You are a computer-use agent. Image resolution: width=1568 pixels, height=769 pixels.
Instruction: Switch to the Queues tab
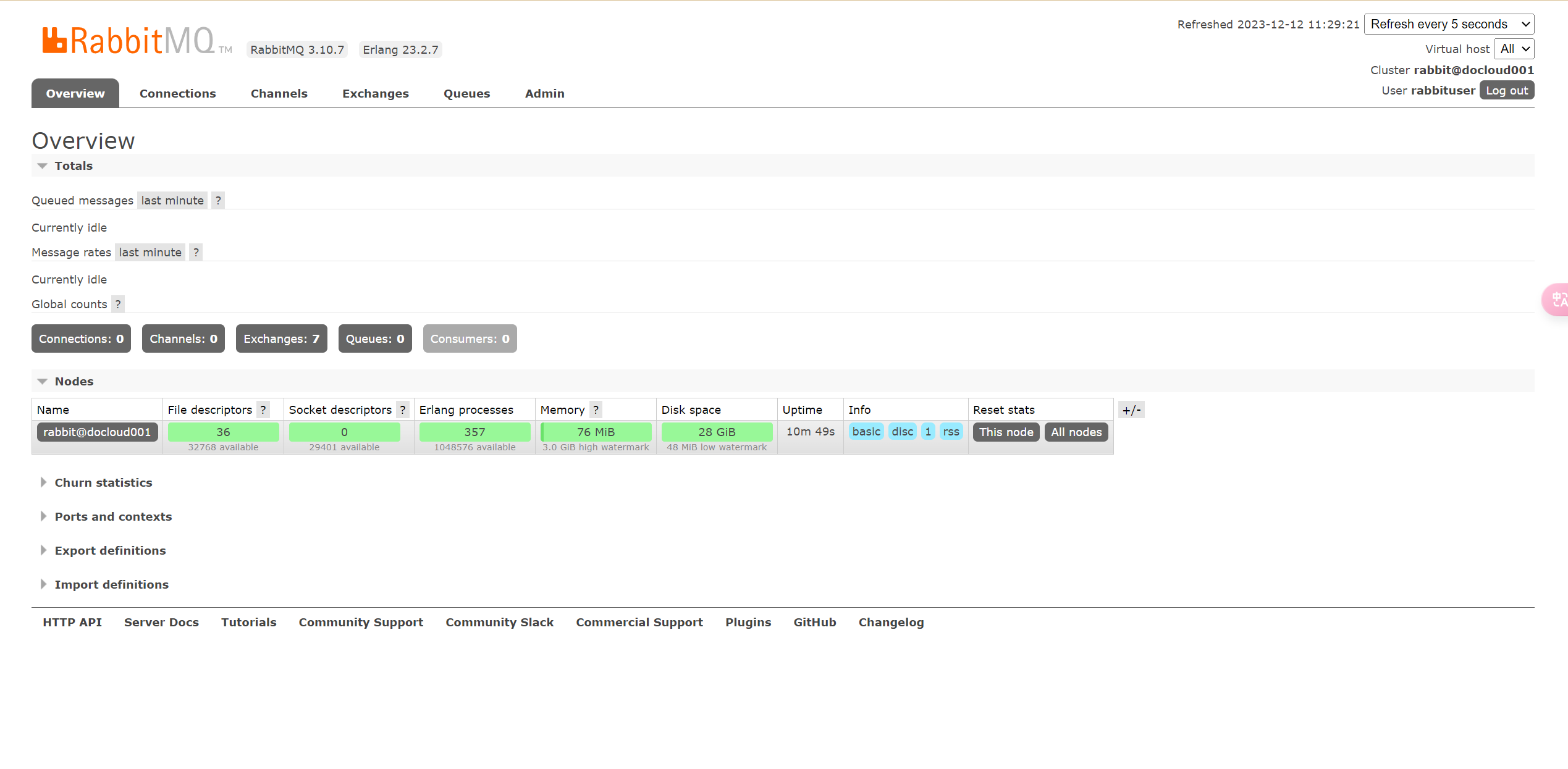pyautogui.click(x=466, y=93)
